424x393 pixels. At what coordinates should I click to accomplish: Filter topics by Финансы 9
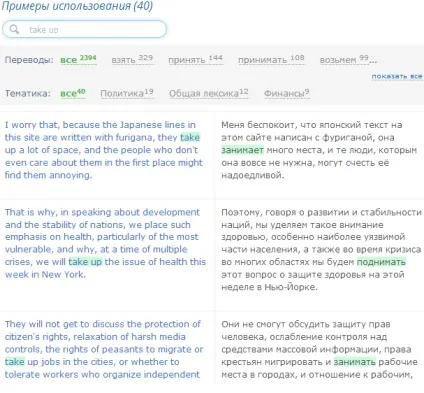pyautogui.click(x=287, y=93)
